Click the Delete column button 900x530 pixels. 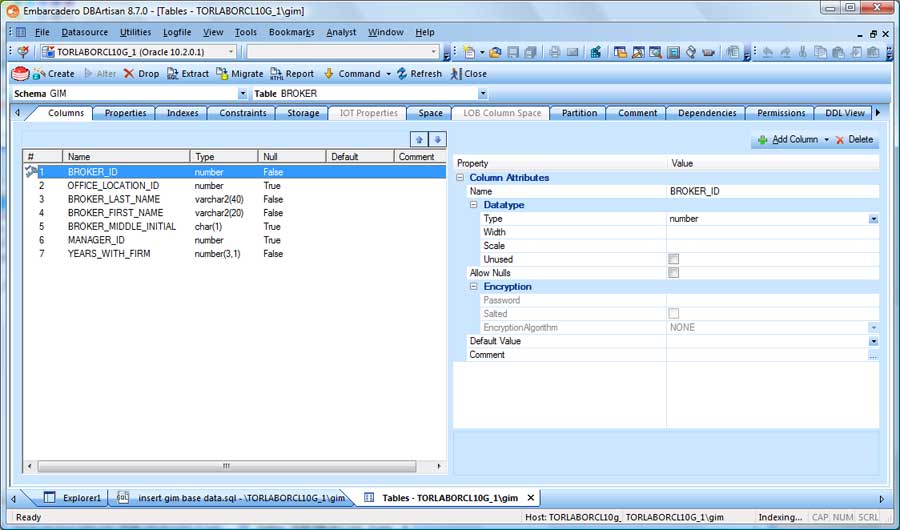pyautogui.click(x=854, y=140)
